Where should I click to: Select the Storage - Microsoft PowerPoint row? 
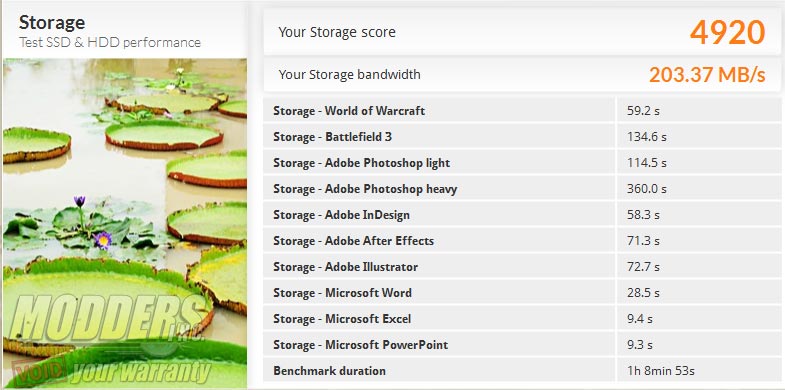pyautogui.click(x=522, y=345)
